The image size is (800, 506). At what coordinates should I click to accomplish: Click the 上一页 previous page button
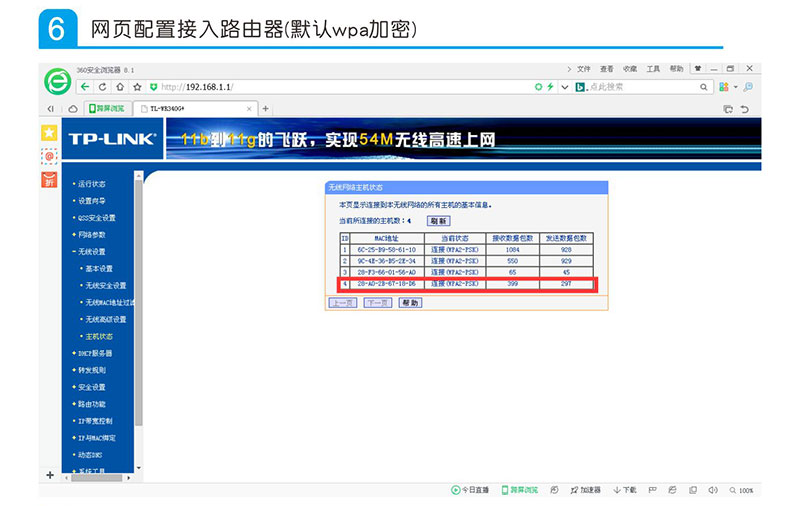click(342, 303)
